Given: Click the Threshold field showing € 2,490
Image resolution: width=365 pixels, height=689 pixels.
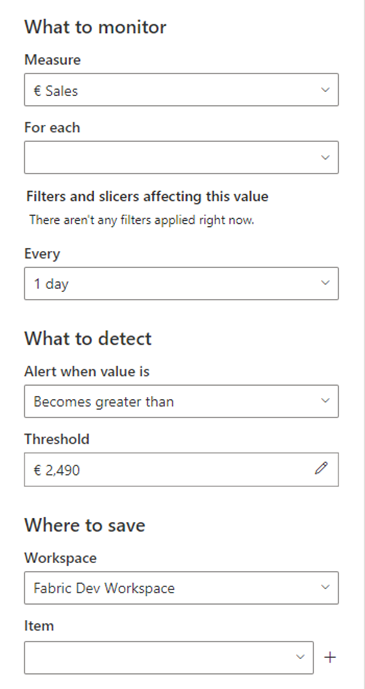Looking at the screenshot, I should (181, 470).
